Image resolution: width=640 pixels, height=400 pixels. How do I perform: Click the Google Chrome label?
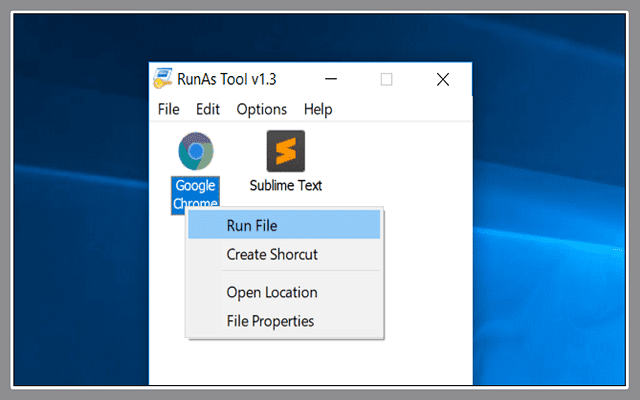tap(195, 194)
